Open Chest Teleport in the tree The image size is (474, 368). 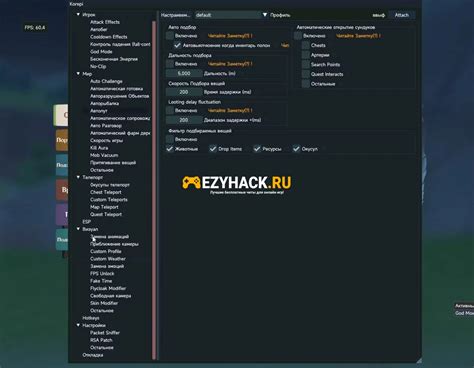click(106, 192)
